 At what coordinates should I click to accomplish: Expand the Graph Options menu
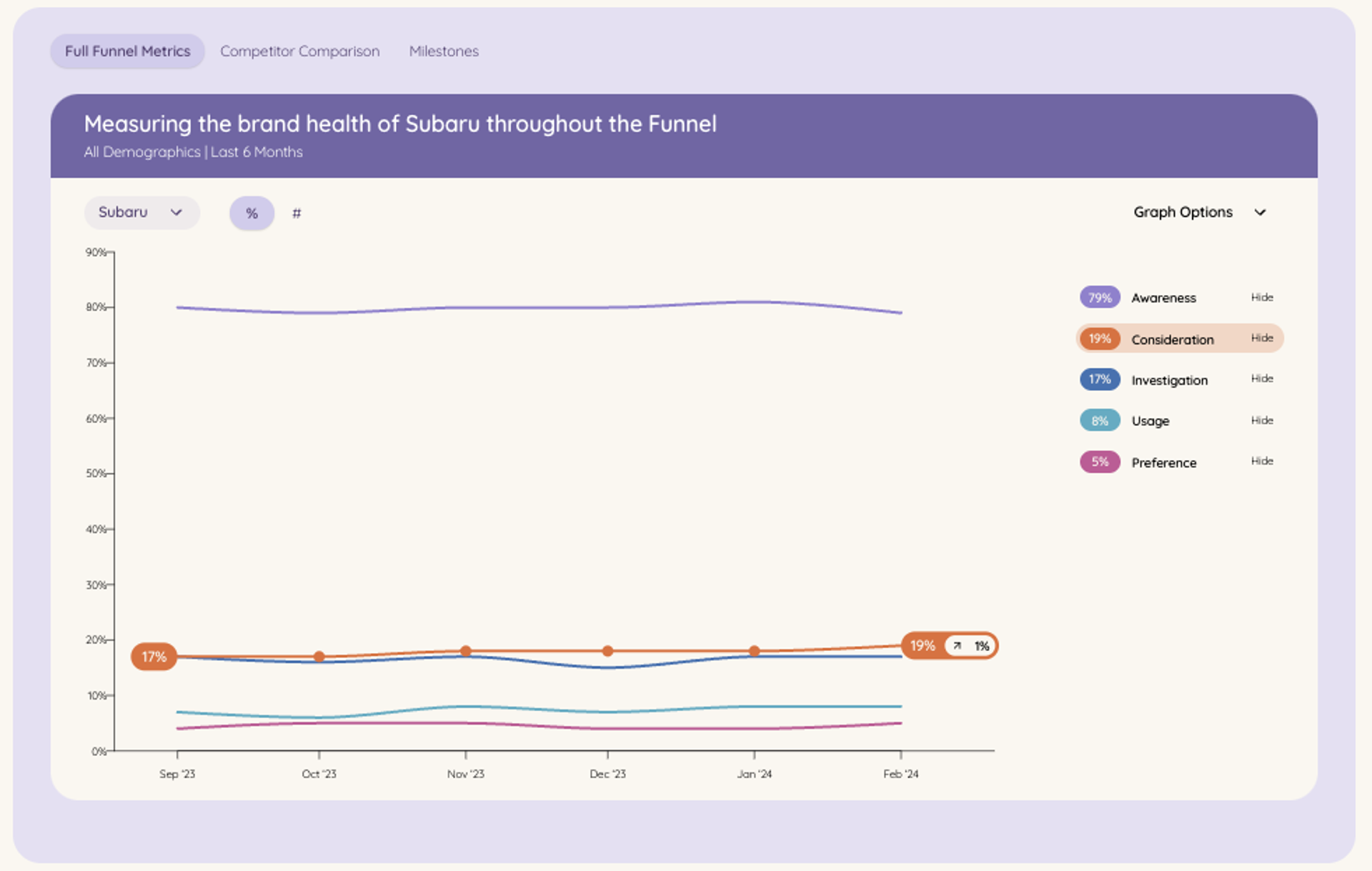click(x=1200, y=212)
